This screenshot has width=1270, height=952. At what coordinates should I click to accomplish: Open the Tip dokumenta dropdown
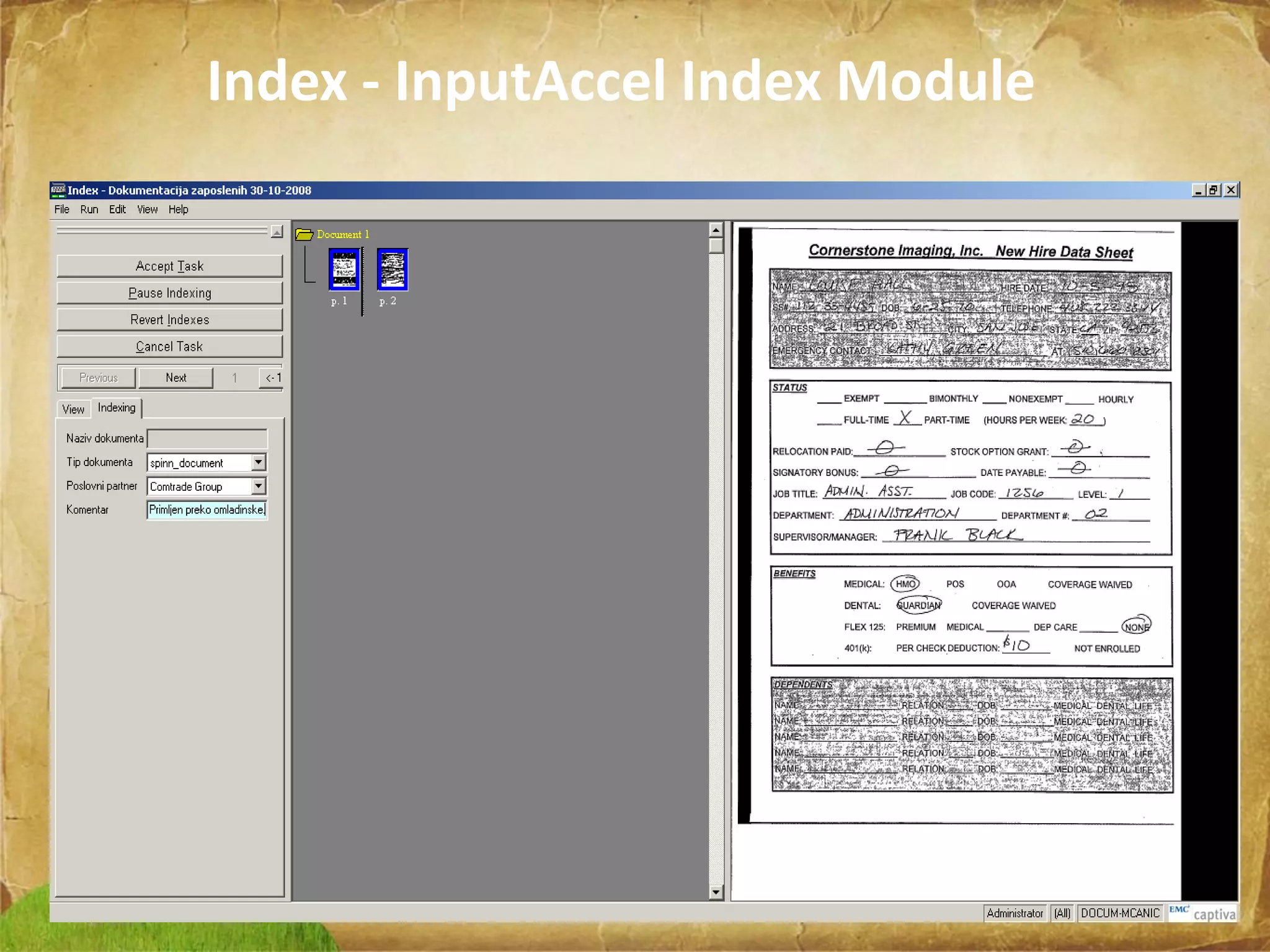259,462
